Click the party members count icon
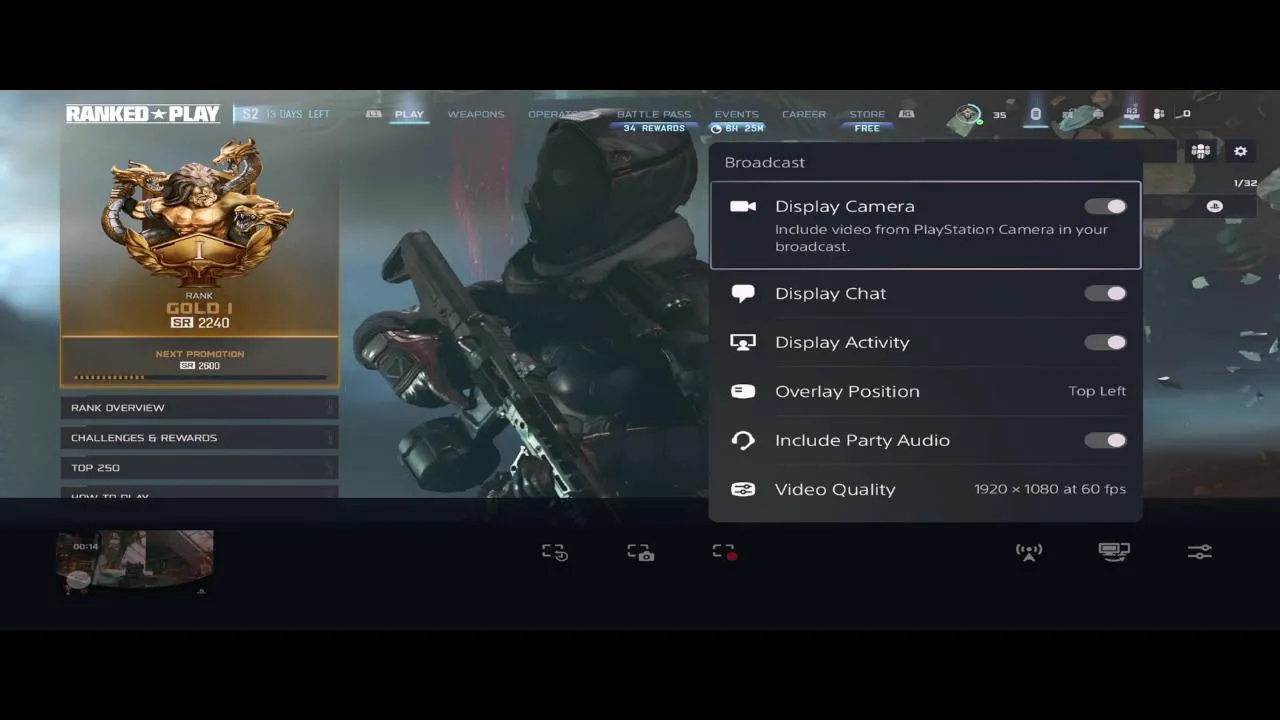 tap(1159, 114)
